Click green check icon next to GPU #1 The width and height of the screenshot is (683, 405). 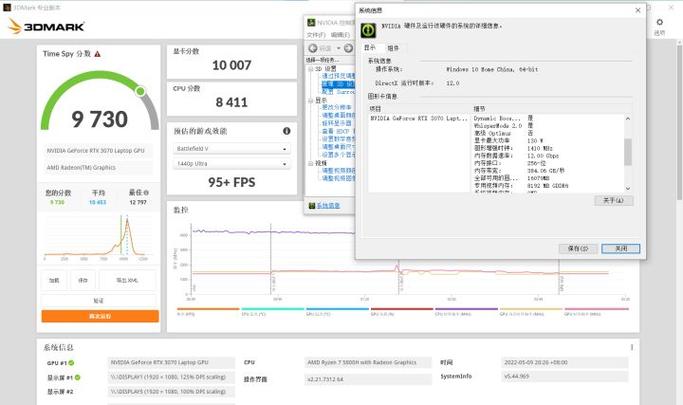(71, 363)
